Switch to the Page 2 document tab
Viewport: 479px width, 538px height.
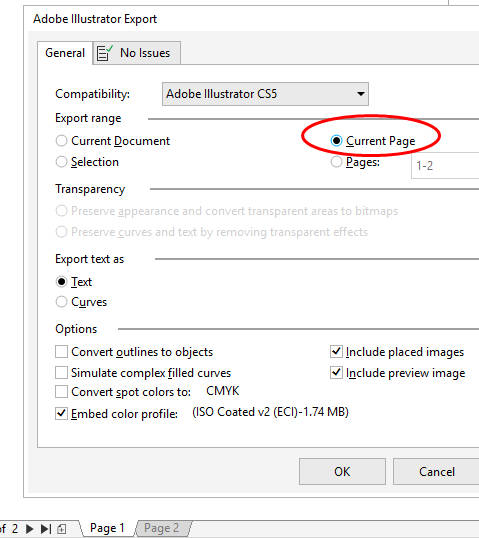pos(162,528)
